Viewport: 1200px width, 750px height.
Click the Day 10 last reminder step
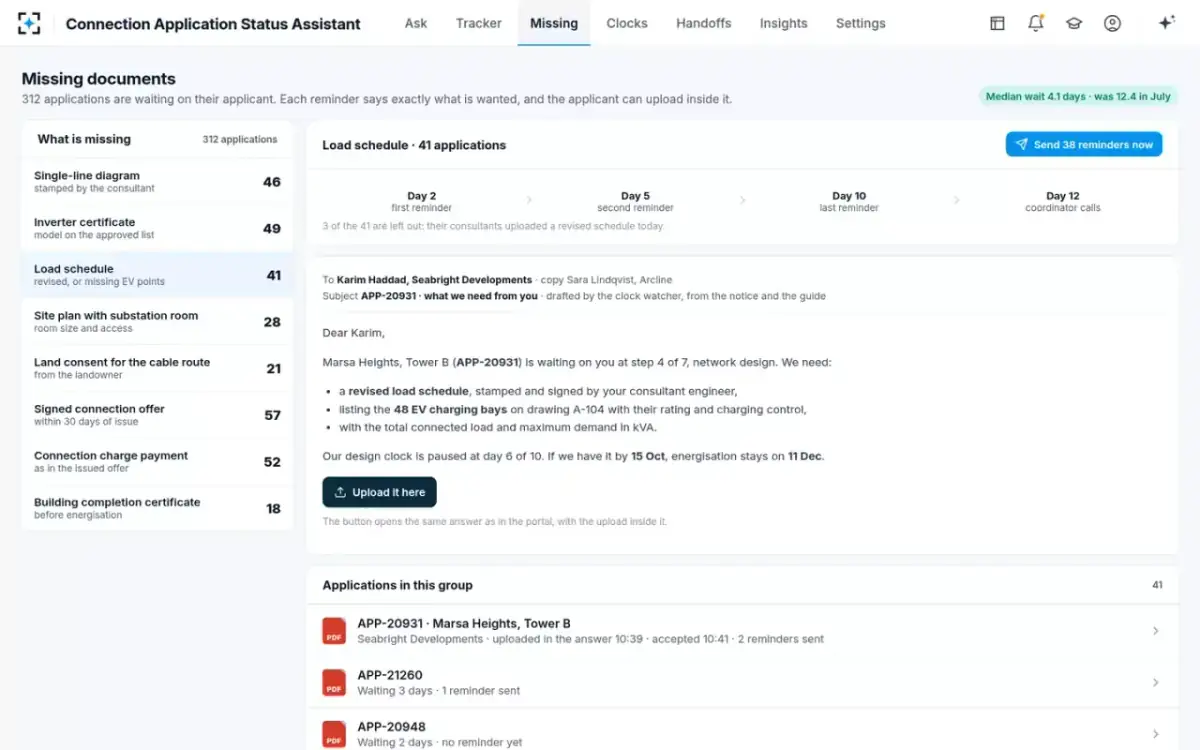tap(849, 201)
